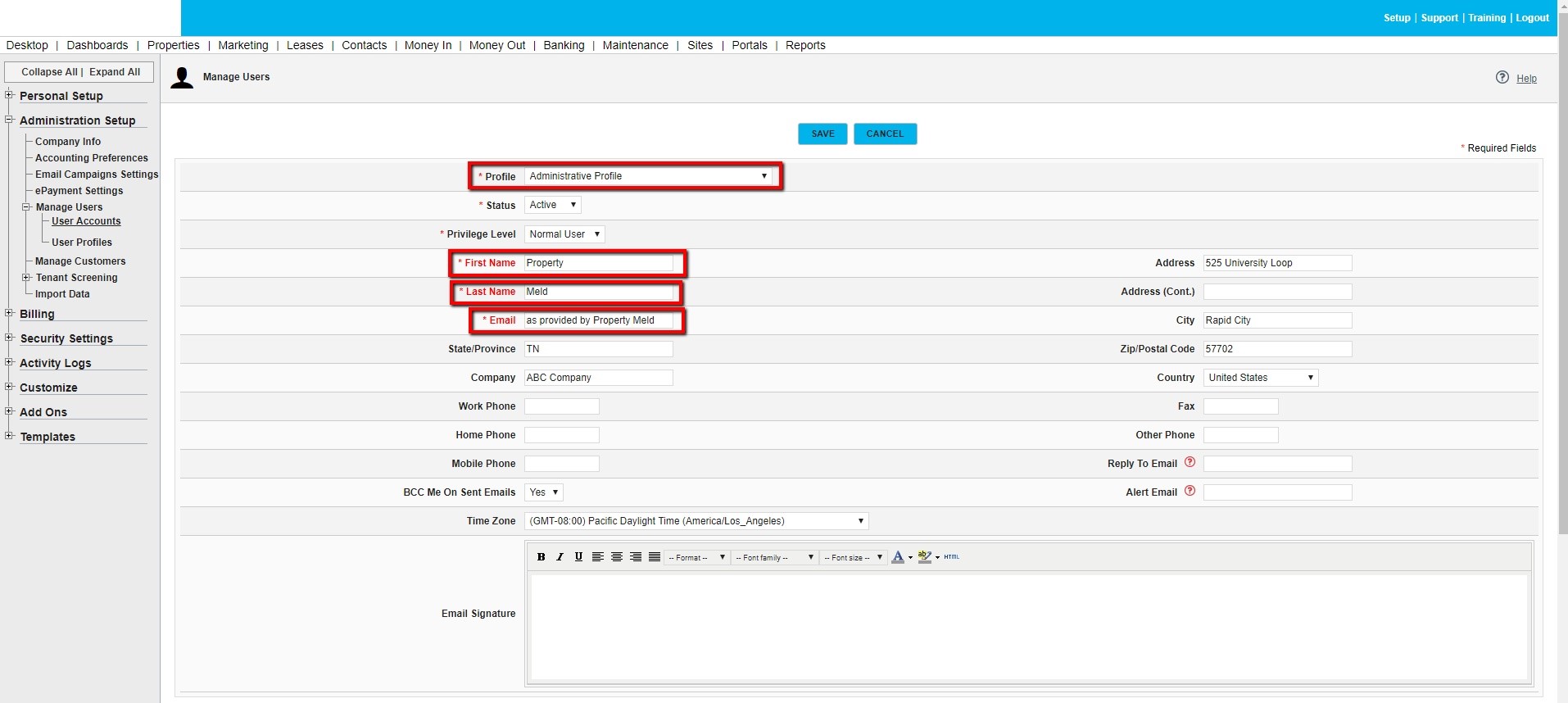Open the Privilege Level dropdown
1568x703 pixels.
tap(564, 234)
